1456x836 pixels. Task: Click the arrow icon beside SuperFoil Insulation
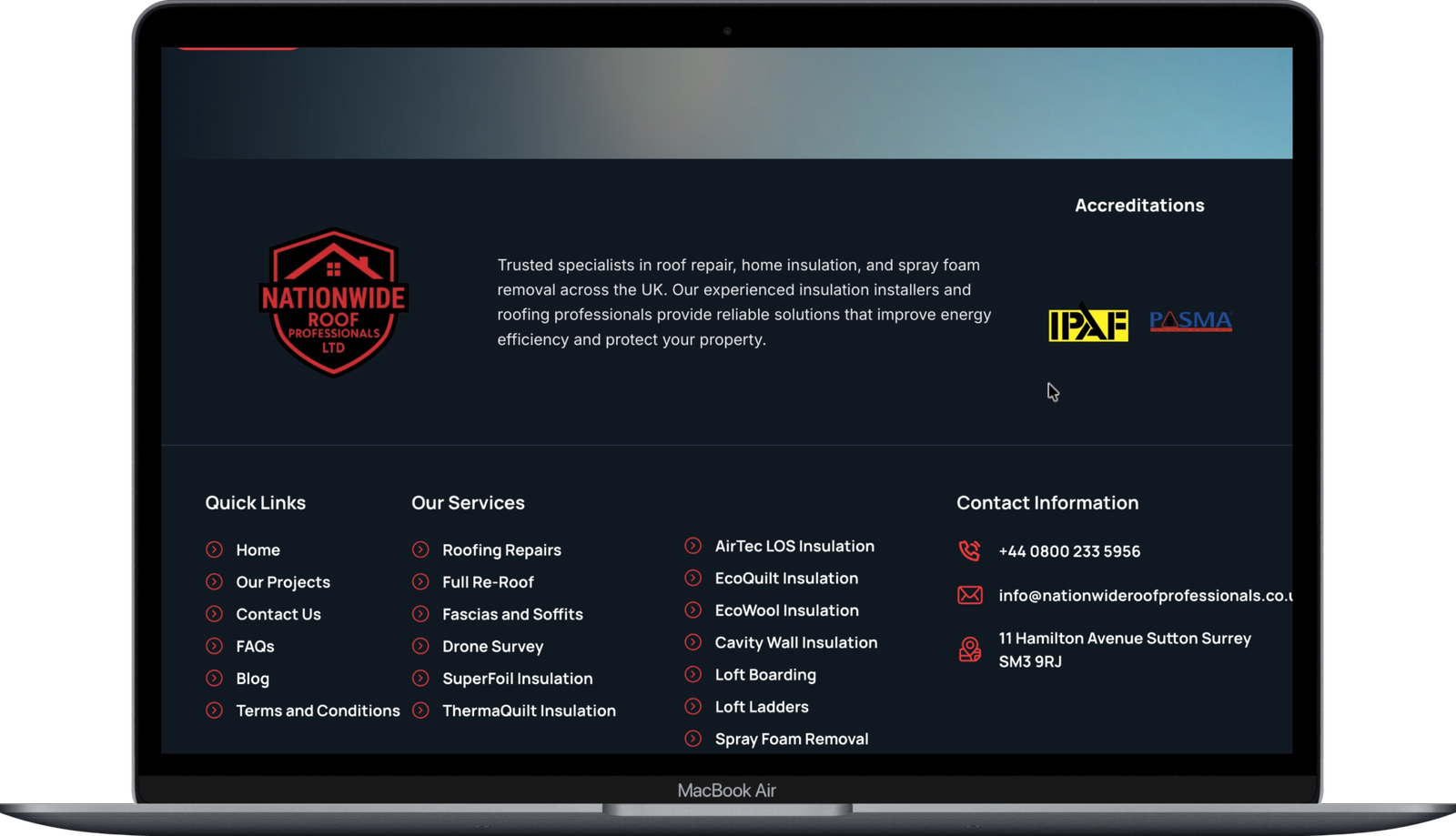[420, 678]
